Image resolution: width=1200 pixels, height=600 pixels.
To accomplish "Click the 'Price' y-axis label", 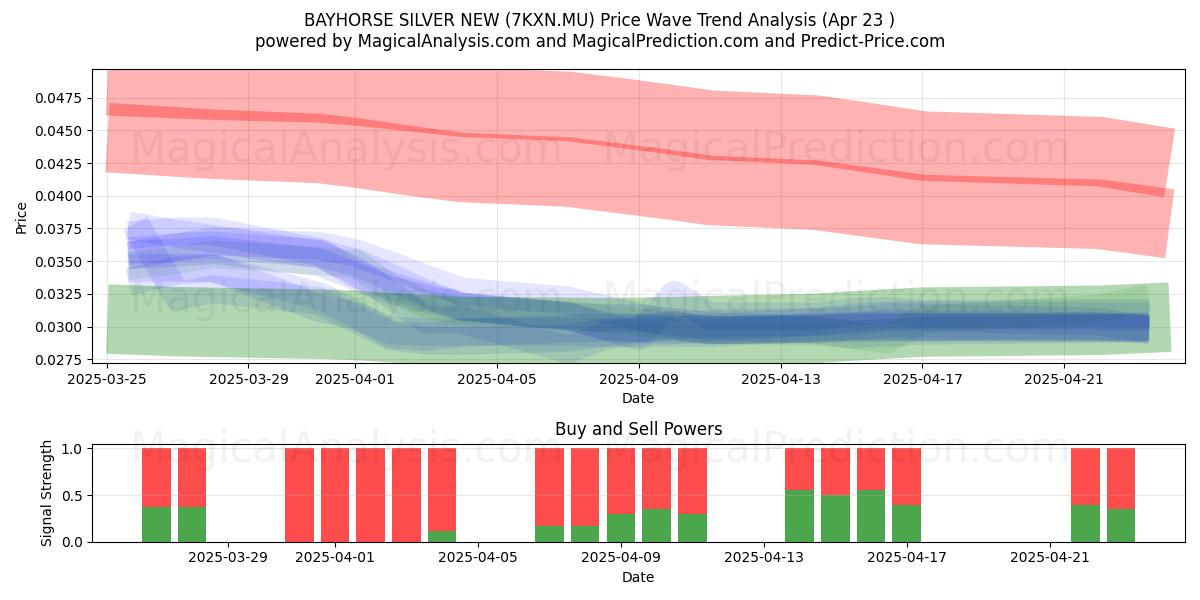I will pyautogui.click(x=22, y=217).
